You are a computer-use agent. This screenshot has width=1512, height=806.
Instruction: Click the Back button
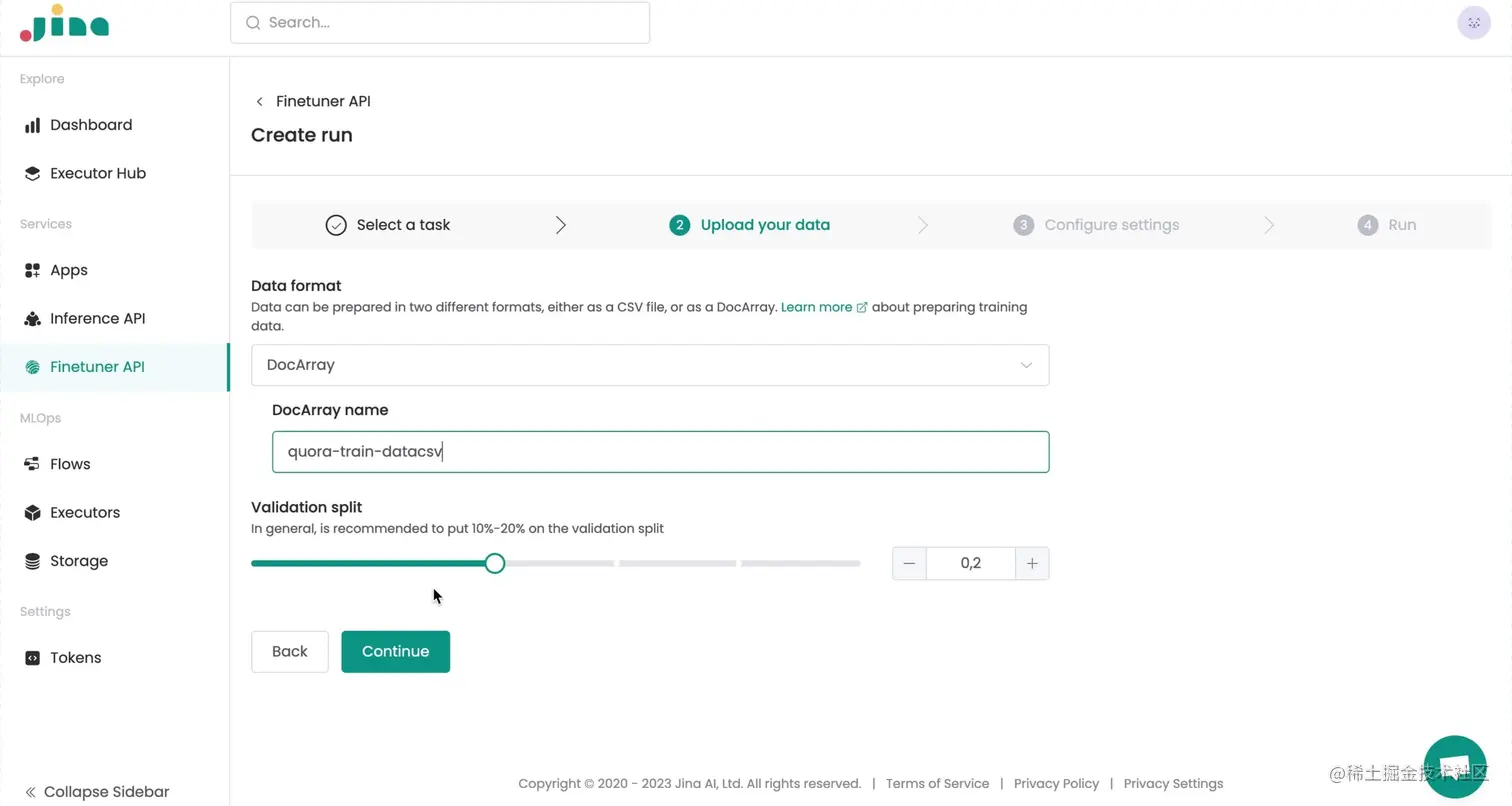pos(290,651)
